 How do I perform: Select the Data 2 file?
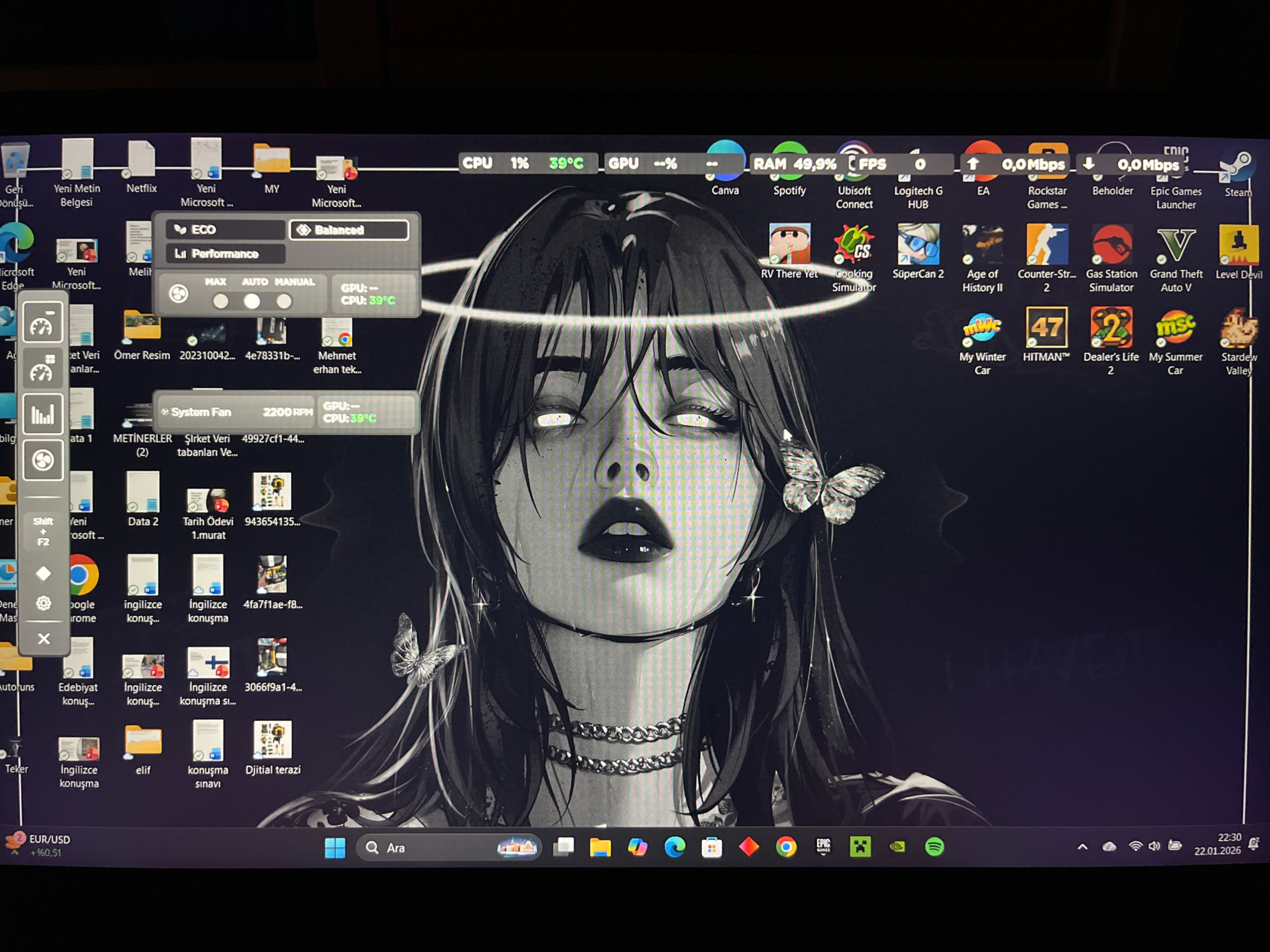[x=143, y=500]
